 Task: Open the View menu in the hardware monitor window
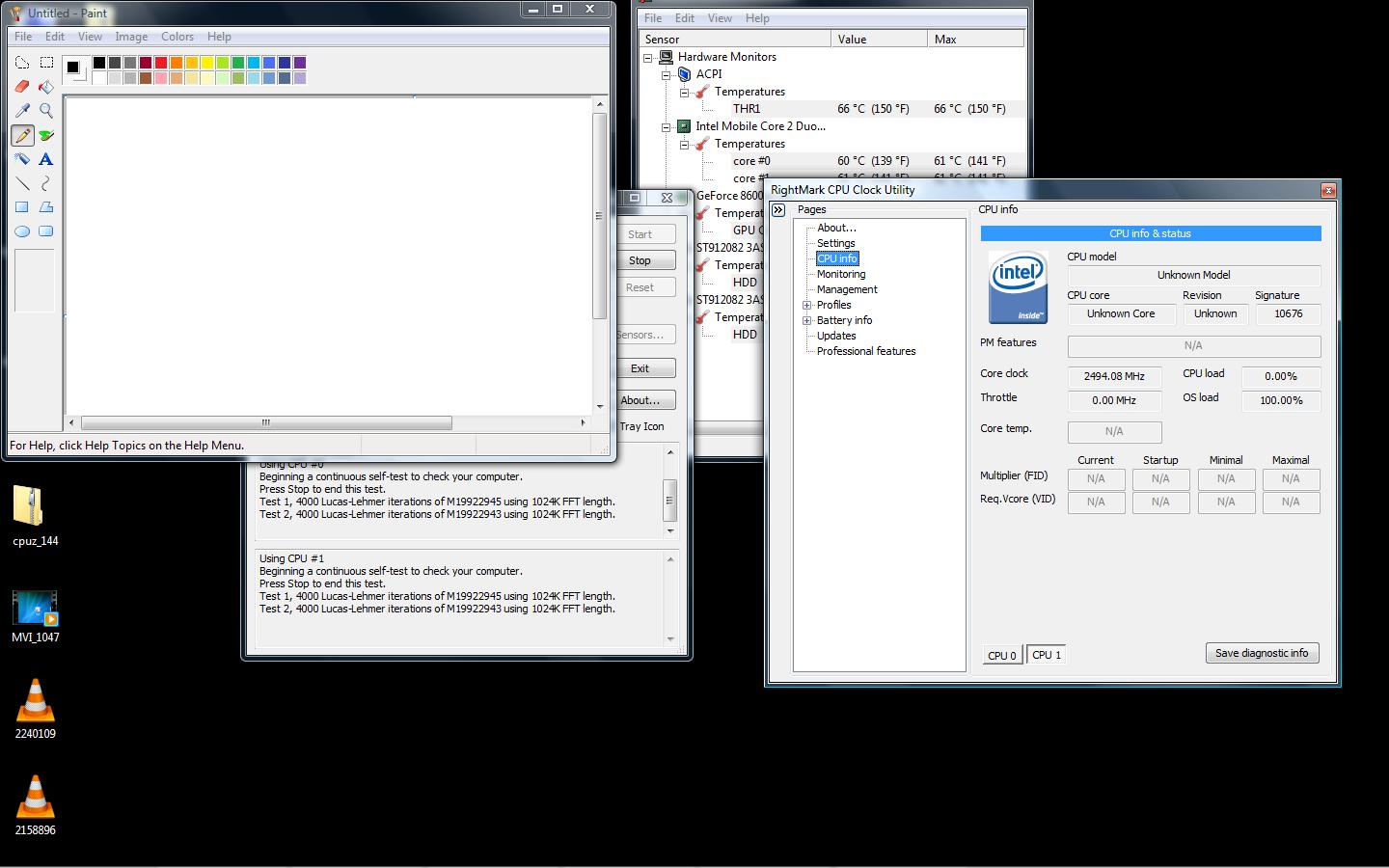coord(721,18)
